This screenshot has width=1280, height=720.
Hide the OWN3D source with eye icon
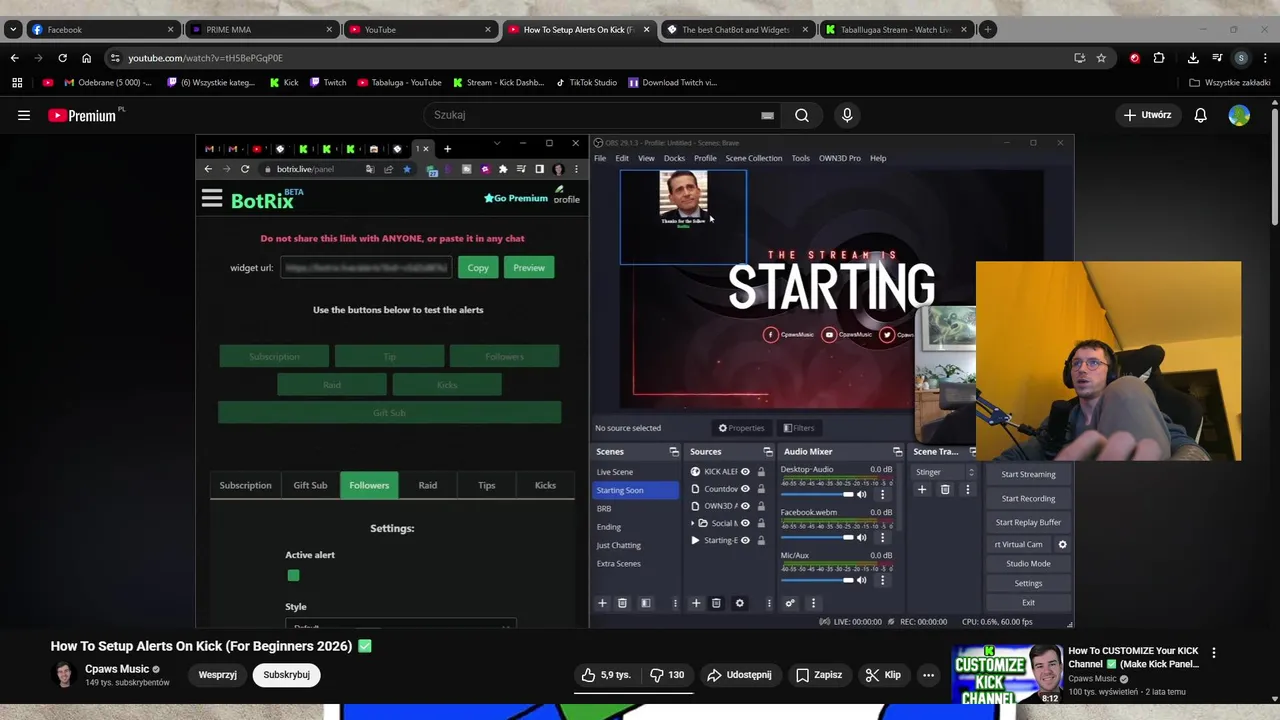(745, 506)
